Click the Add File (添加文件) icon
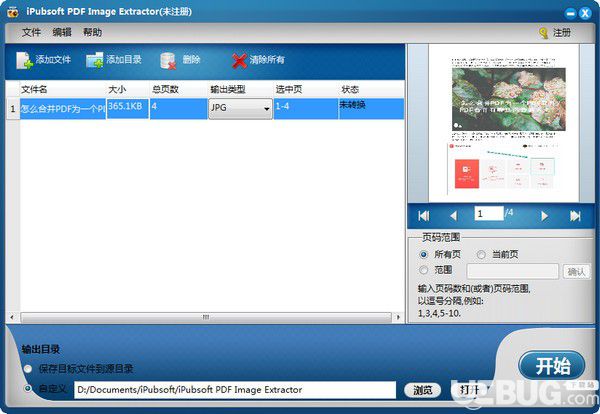Image resolution: width=600 pixels, height=414 pixels. 24,60
